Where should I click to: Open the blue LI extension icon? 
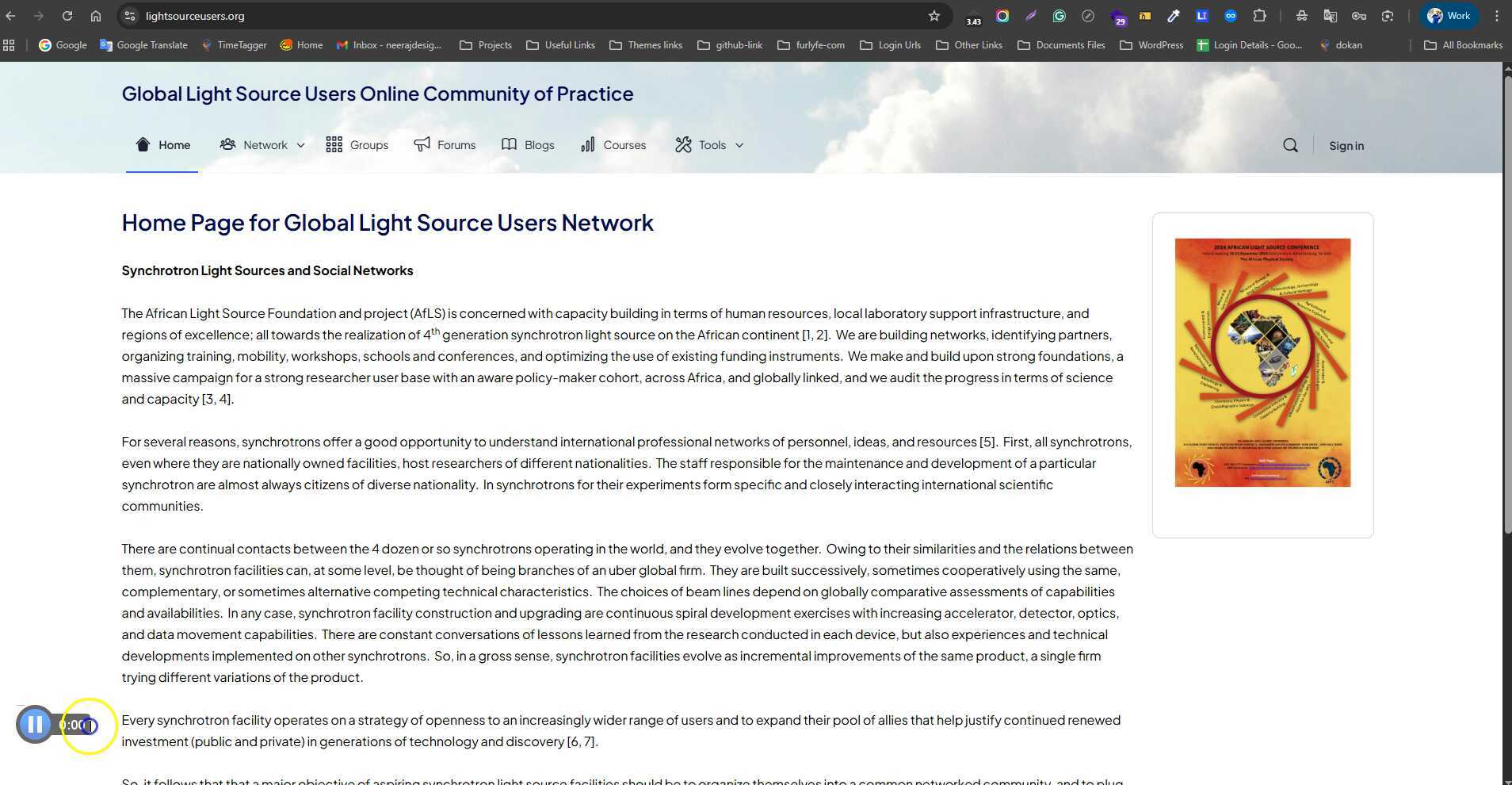coord(1202,16)
